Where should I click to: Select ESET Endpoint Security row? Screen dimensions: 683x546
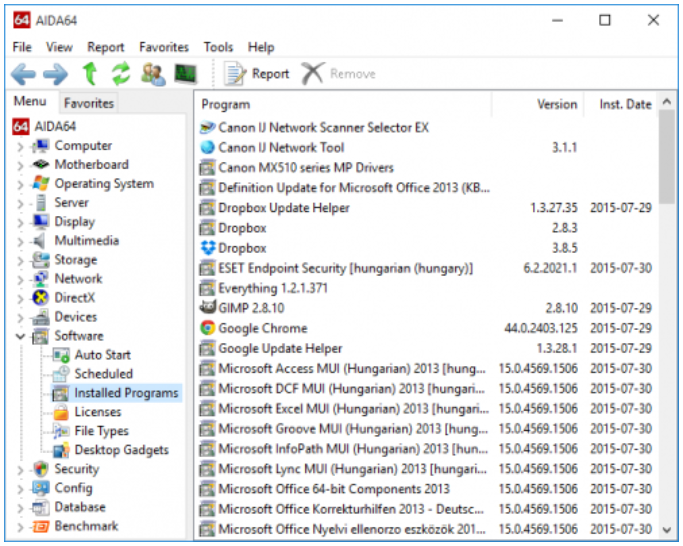click(426, 268)
